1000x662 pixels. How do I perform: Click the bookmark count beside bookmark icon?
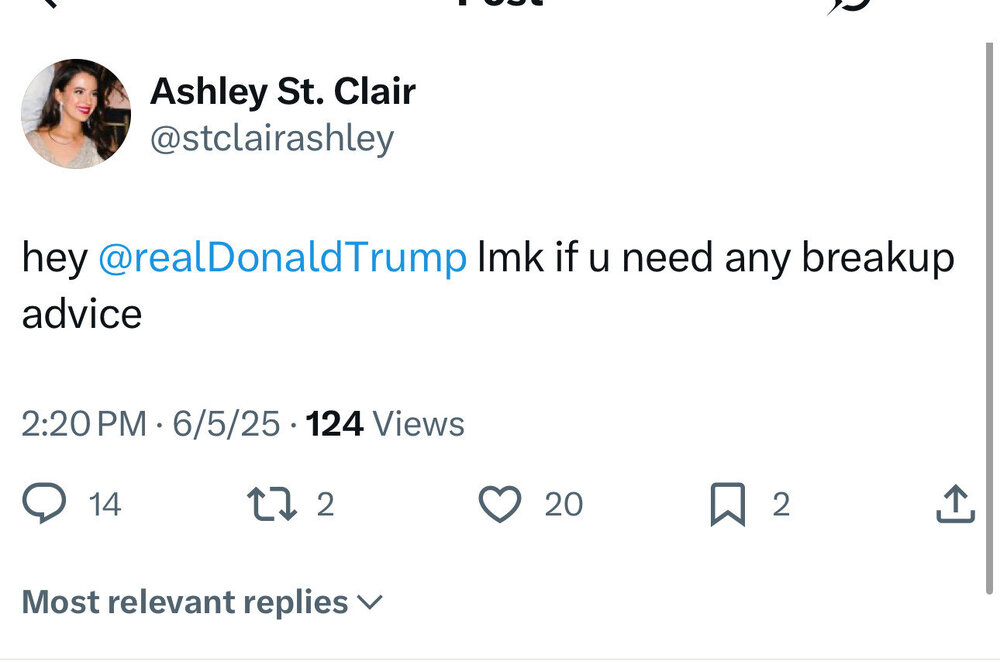tap(781, 505)
